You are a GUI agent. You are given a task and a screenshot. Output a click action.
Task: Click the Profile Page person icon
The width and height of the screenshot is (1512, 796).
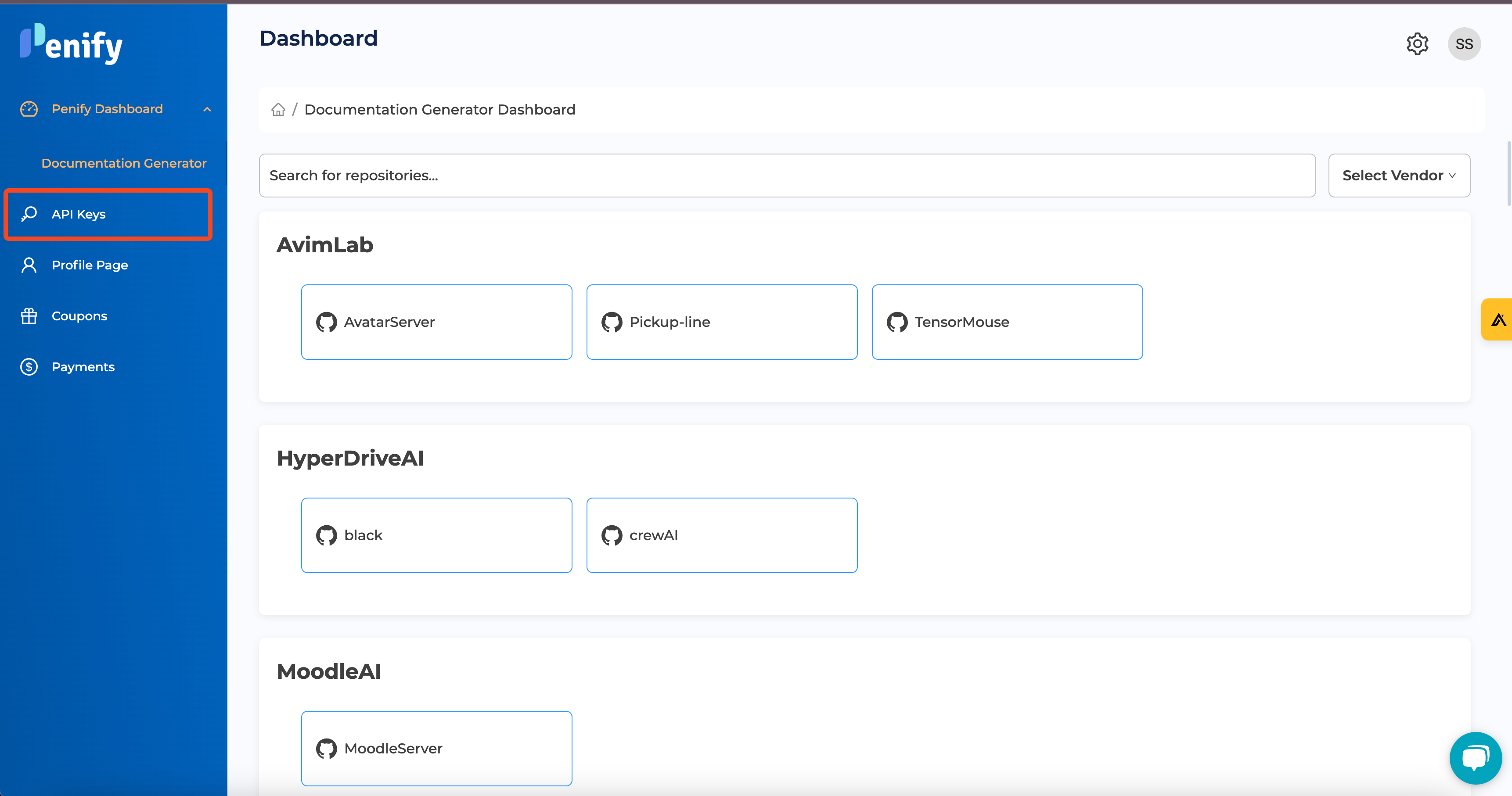coord(28,265)
